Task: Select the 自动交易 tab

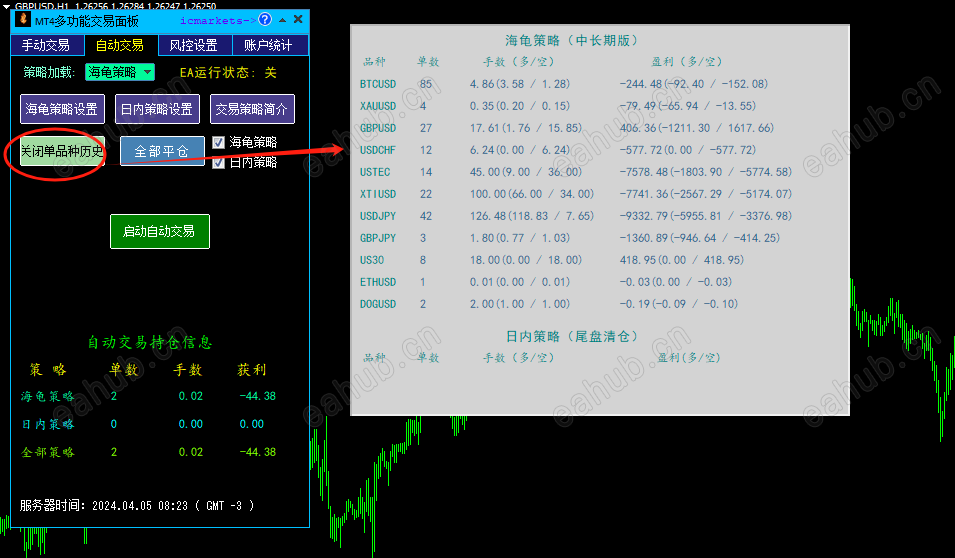Action: point(120,45)
